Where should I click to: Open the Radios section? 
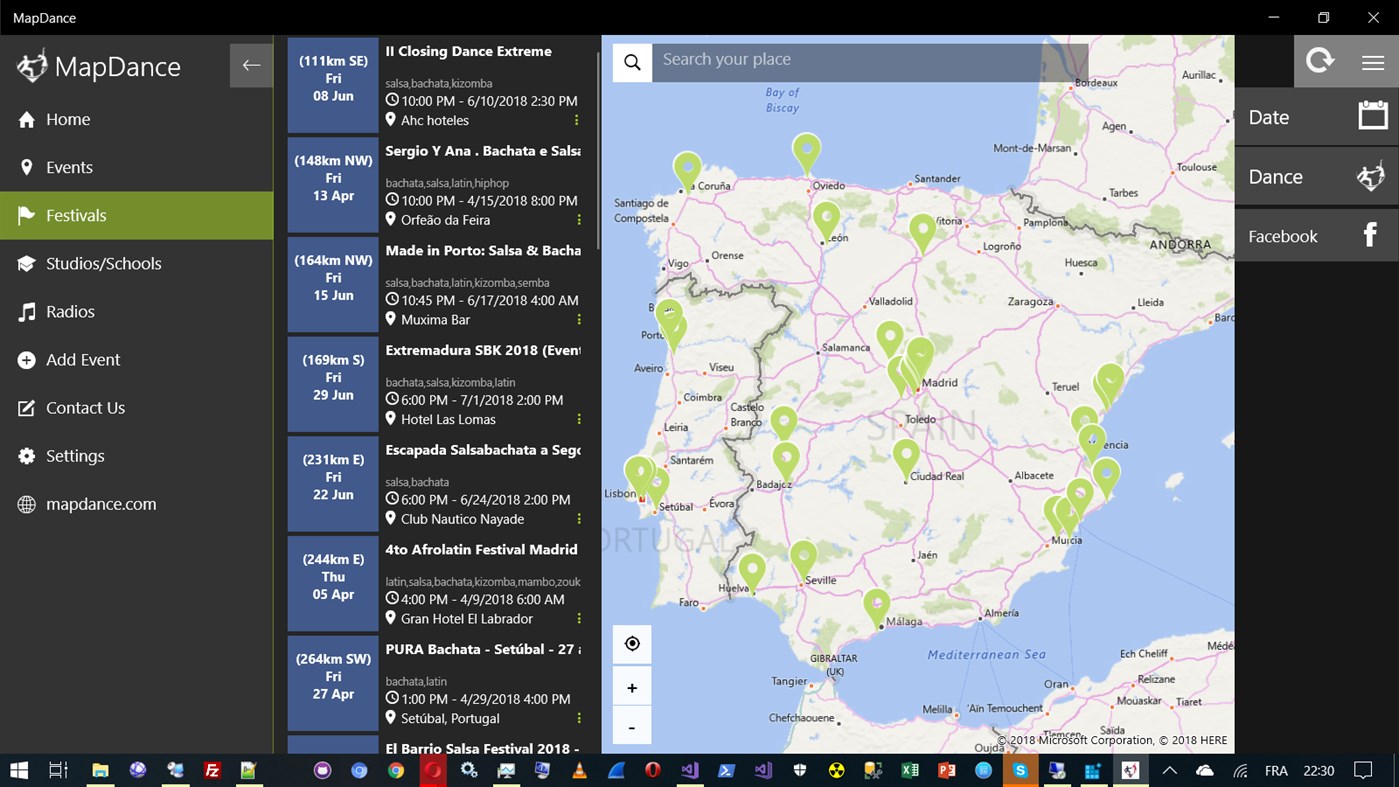point(136,311)
